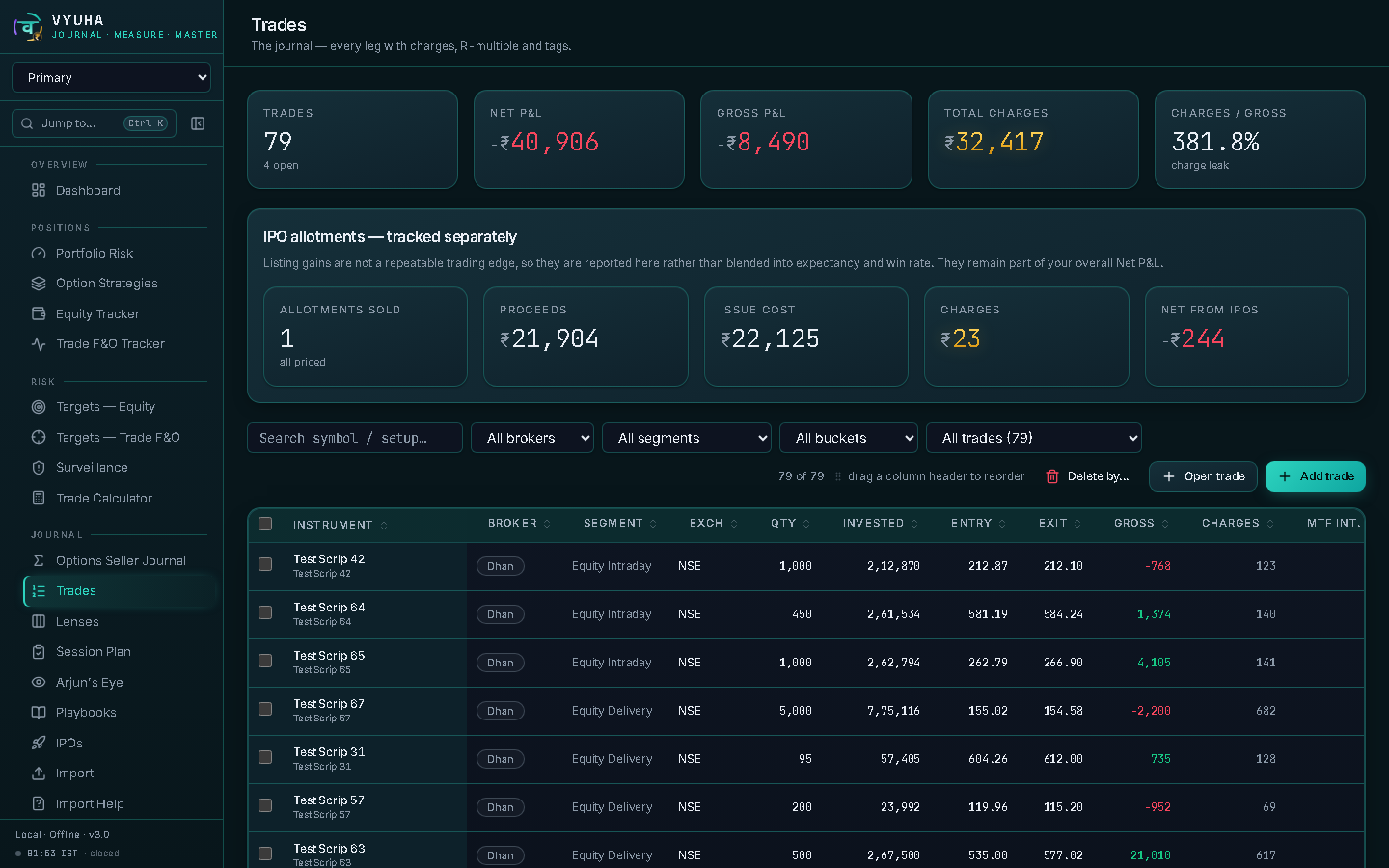Open Trades page in sidebar
The image size is (1389, 868).
(x=120, y=591)
